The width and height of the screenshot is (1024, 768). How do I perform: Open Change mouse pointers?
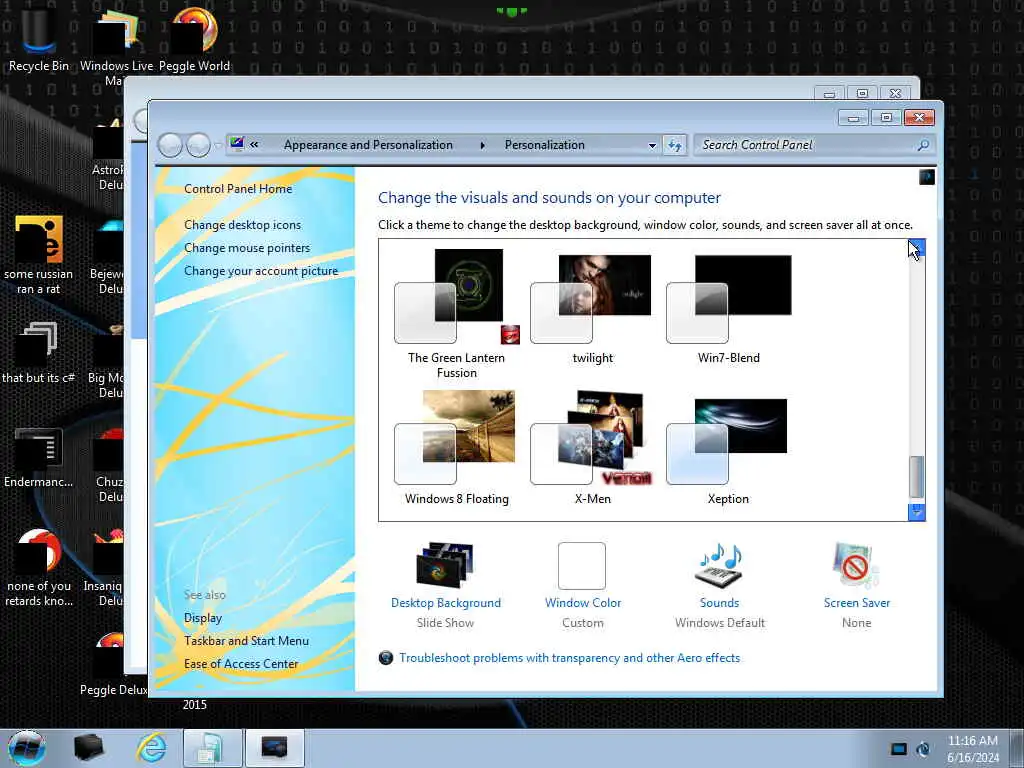(247, 248)
